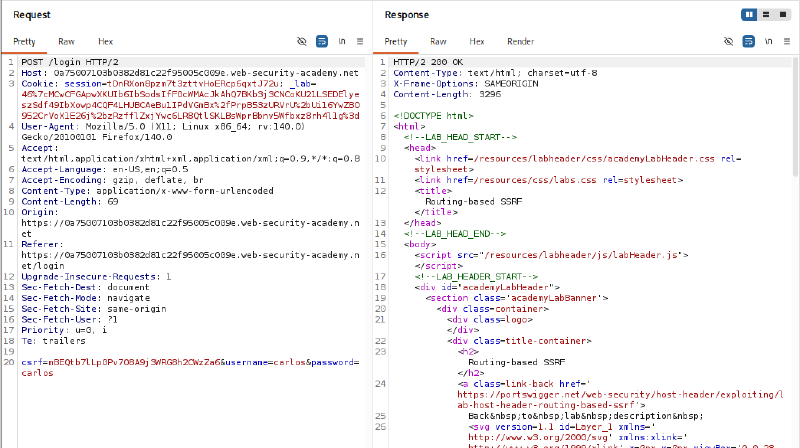Click section class academyLabBanner line
This screenshot has height=448, width=800.
[516, 298]
